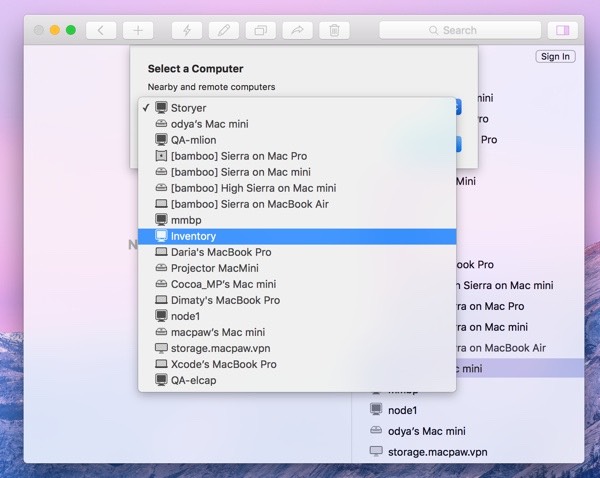The image size is (600, 478).
Task: Choose Dimaty's MacBook Pro
Action: [x=297, y=300]
